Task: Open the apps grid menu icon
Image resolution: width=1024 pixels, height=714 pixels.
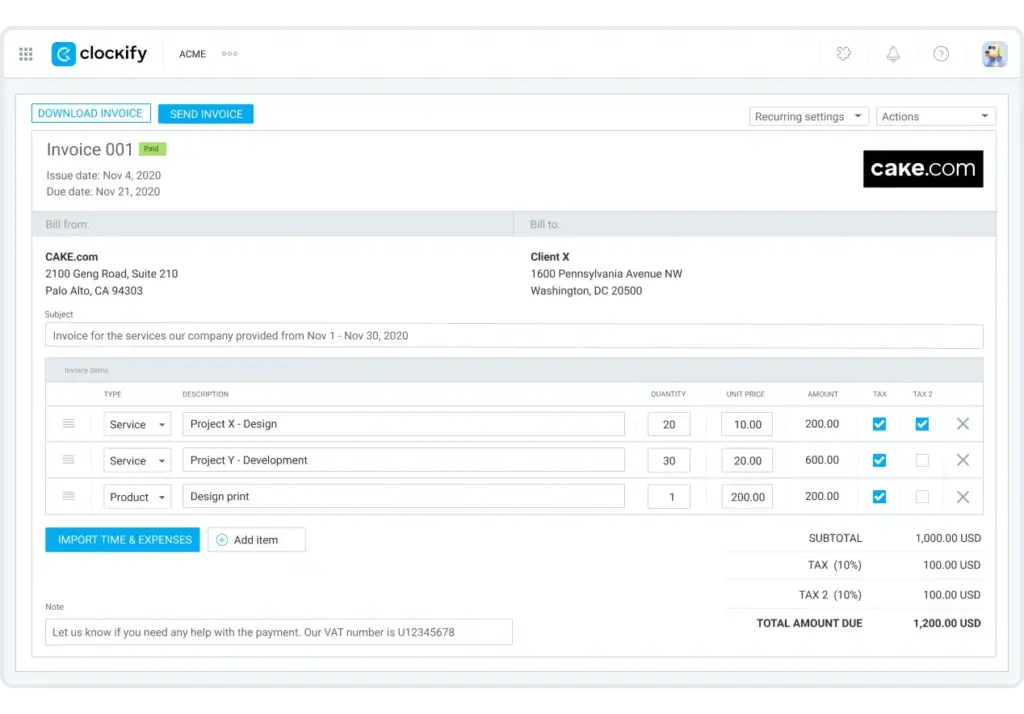Action: (26, 54)
